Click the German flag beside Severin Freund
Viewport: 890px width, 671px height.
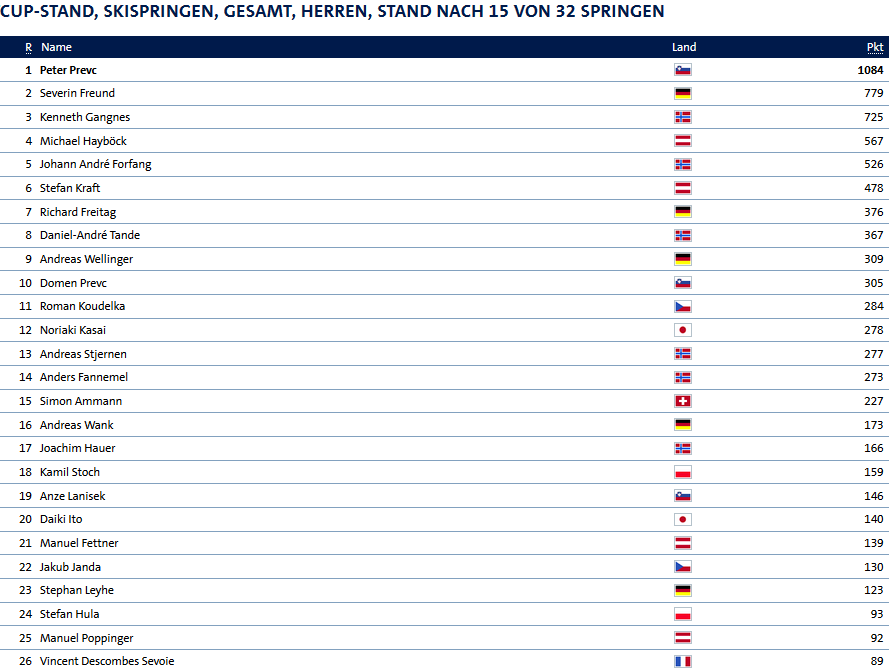click(x=682, y=93)
